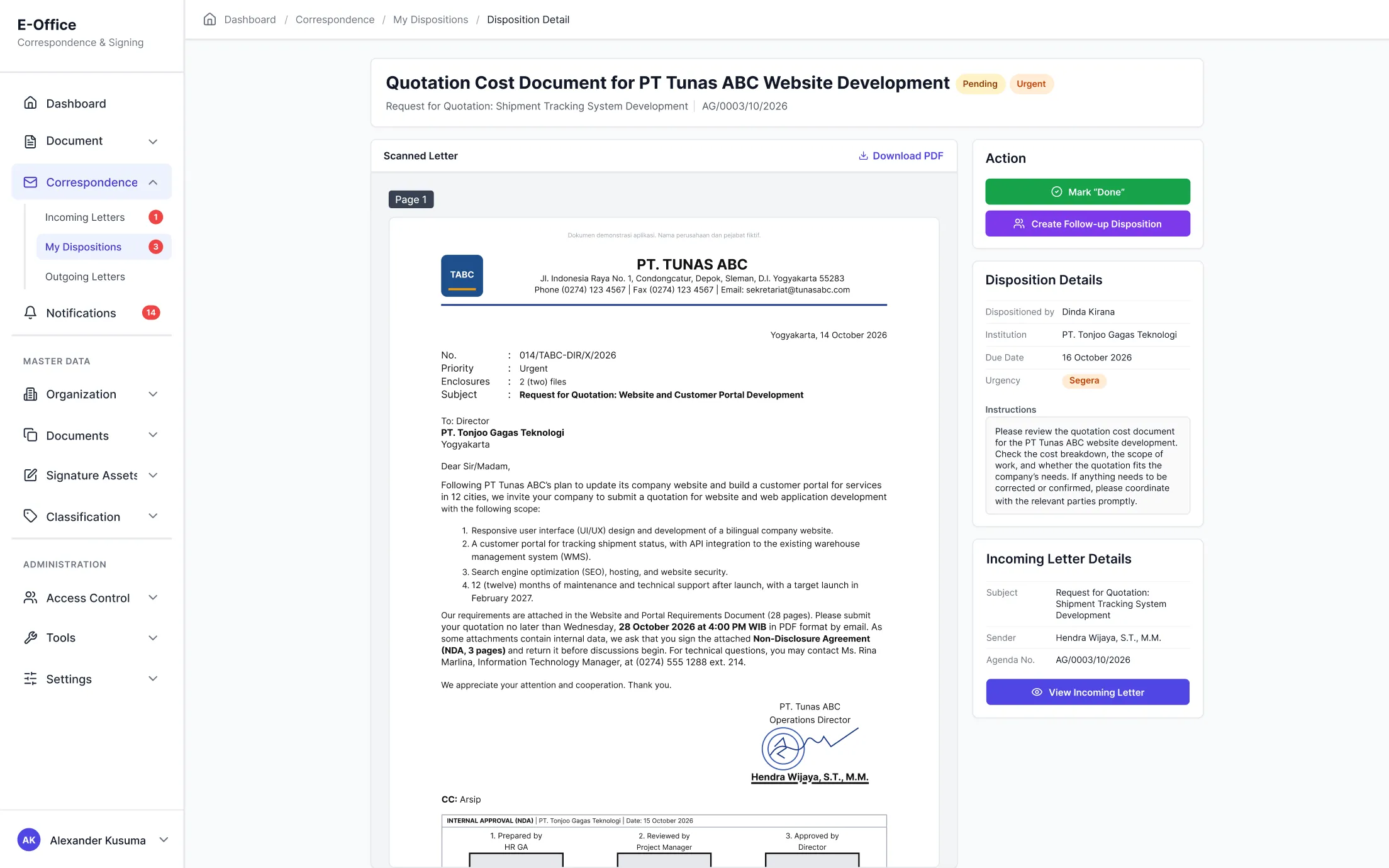Open the Alexander Kusuma user dropdown
The height and width of the screenshot is (868, 1389).
click(164, 840)
